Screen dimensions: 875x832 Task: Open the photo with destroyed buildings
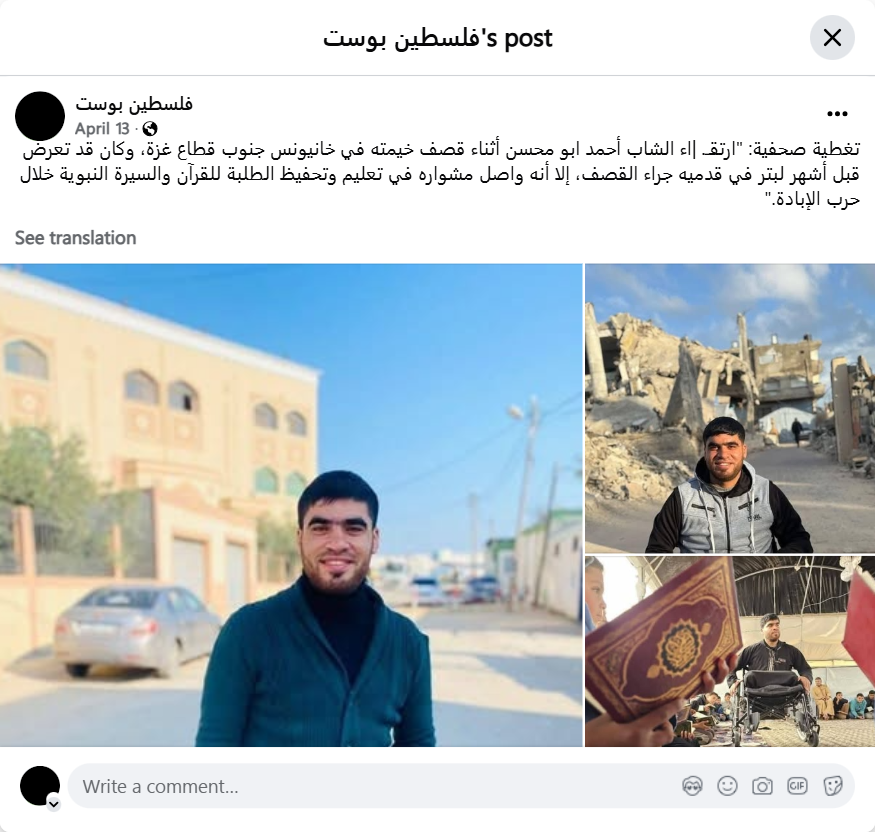click(730, 408)
